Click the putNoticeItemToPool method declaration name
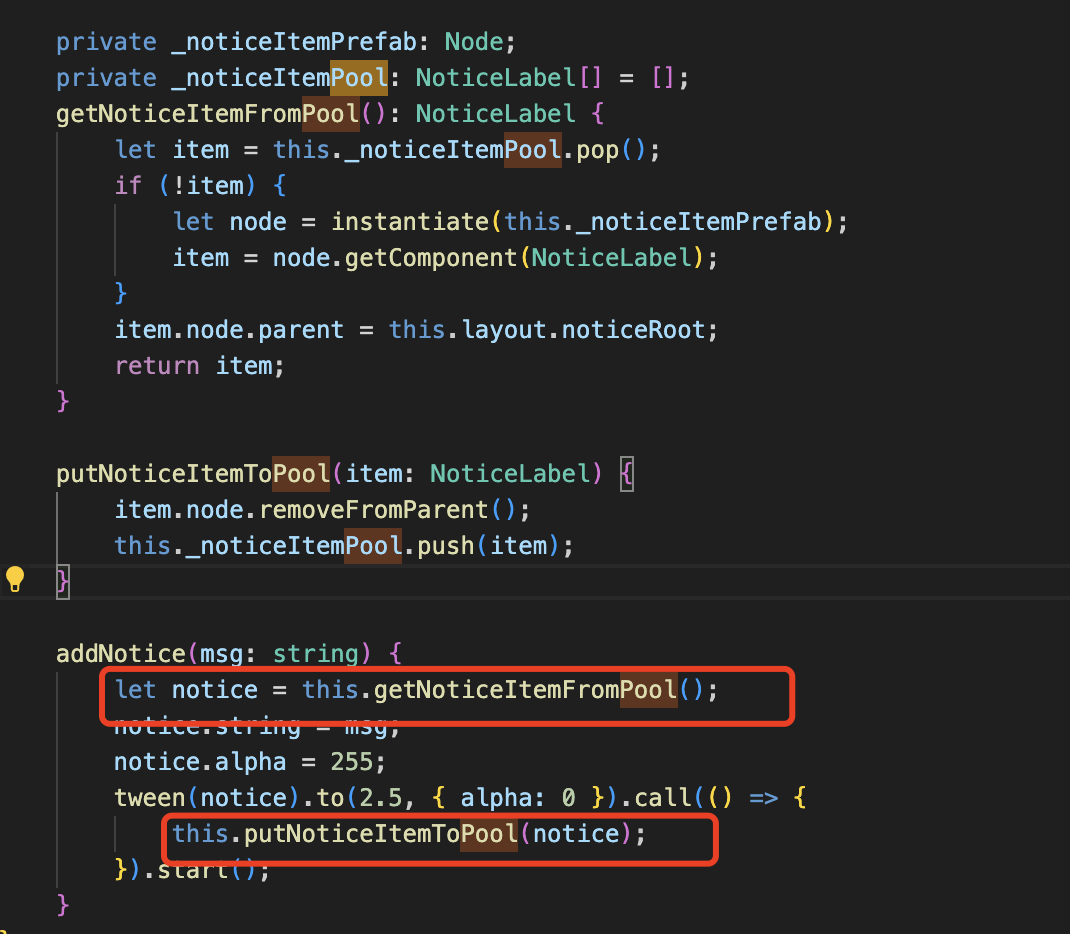The height and width of the screenshot is (934, 1070). 193,474
